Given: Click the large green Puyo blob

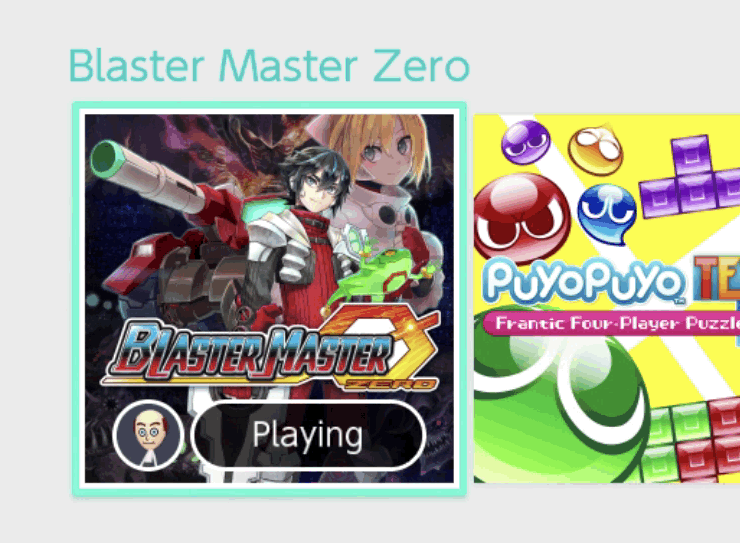Looking at the screenshot, I should click(559, 406).
